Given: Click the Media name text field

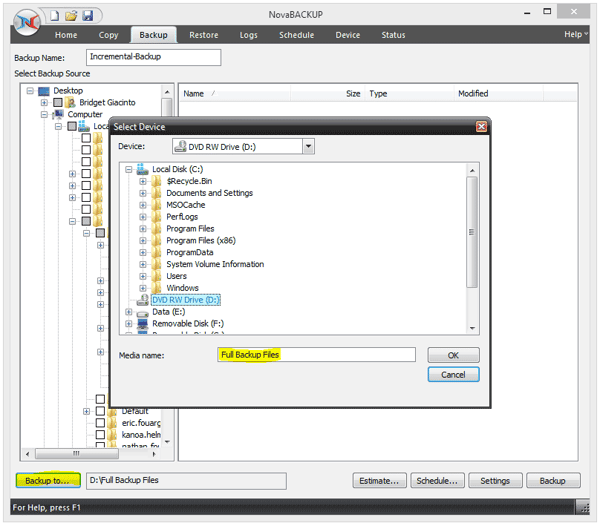Looking at the screenshot, I should click(316, 355).
